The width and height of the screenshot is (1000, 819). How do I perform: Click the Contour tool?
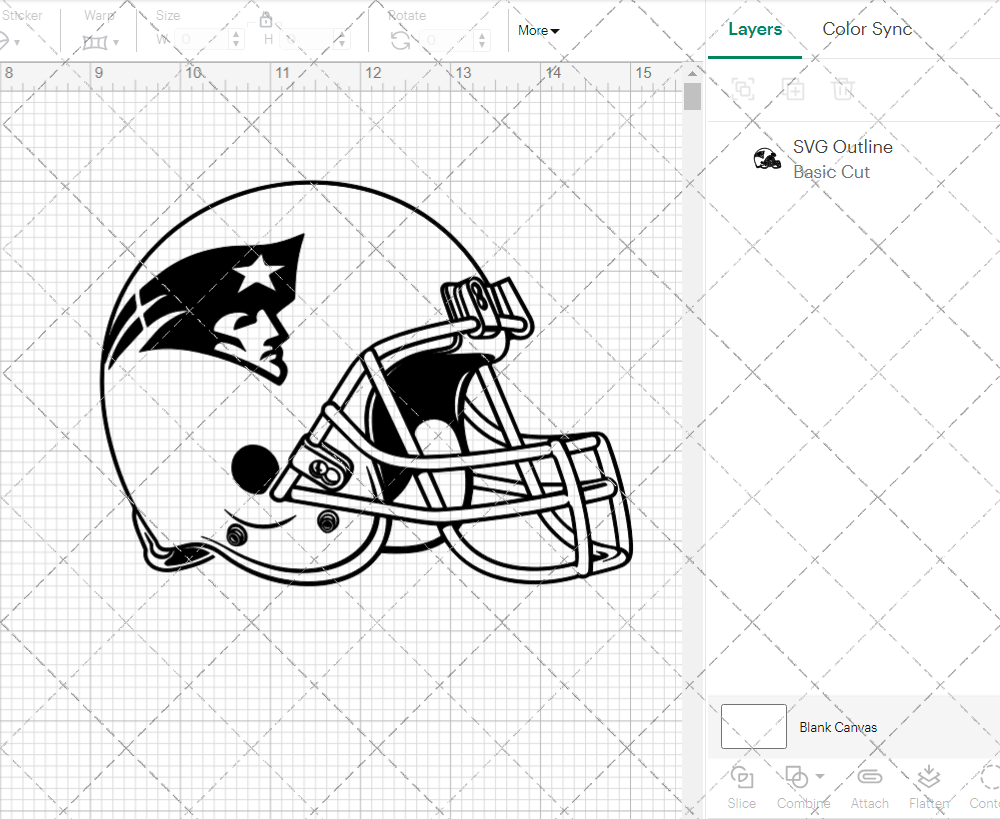[987, 788]
